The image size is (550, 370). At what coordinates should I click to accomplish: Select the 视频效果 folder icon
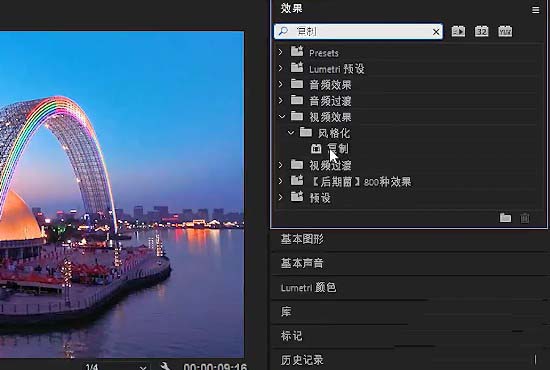point(297,116)
